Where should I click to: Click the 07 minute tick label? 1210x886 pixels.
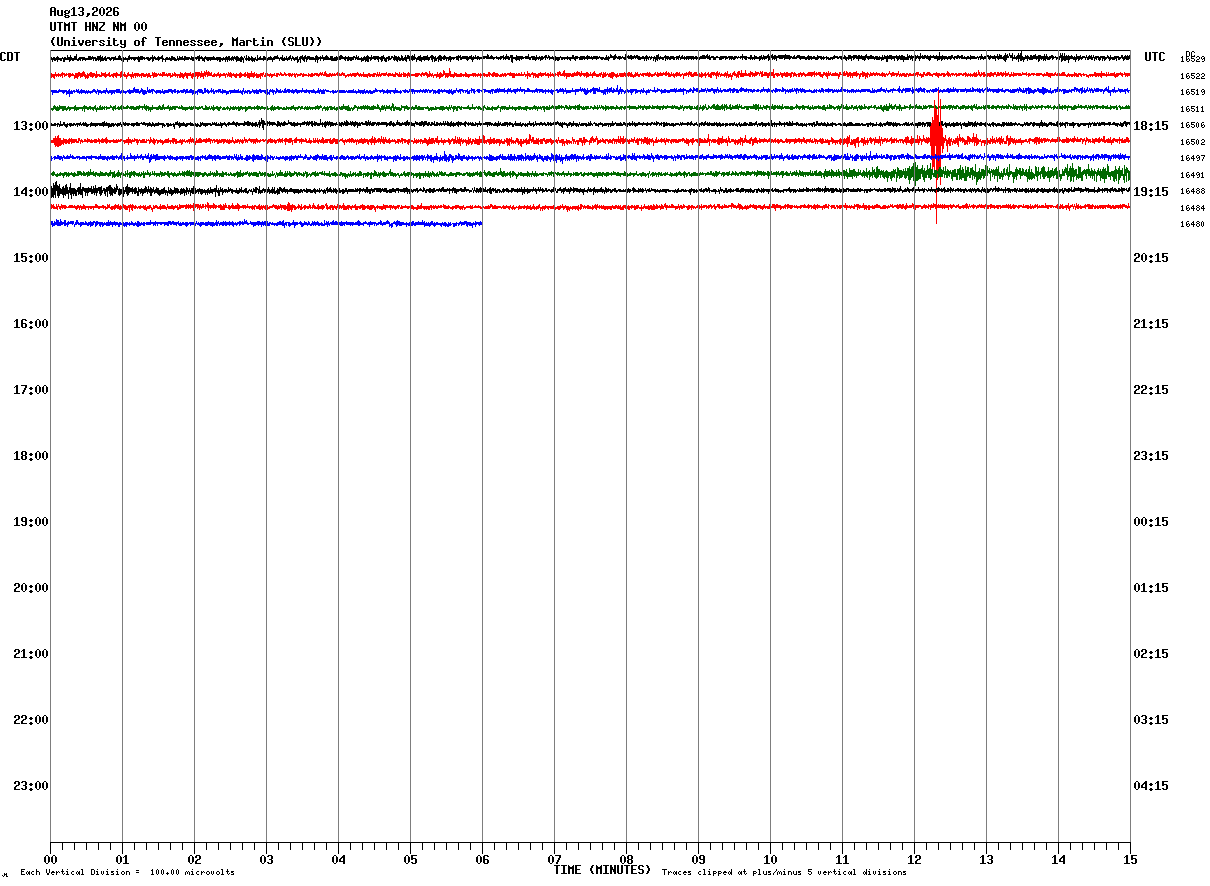[x=554, y=859]
